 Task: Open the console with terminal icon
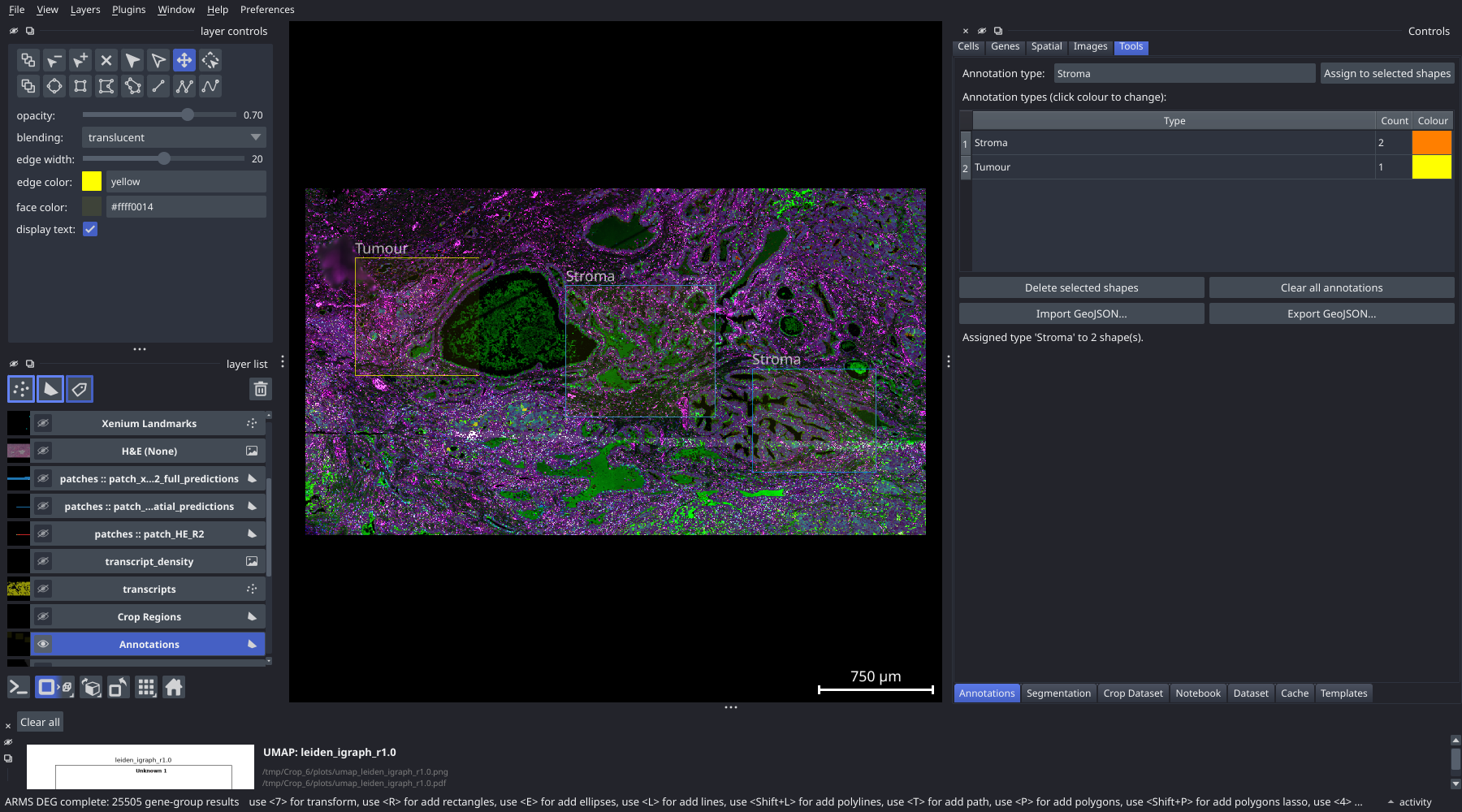[18, 688]
